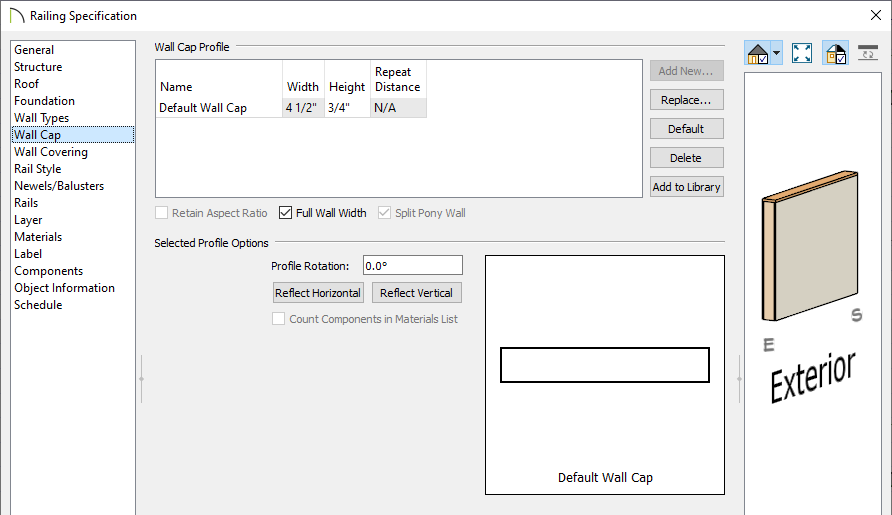The width and height of the screenshot is (892, 515).
Task: Click the Reflect Vertical button
Action: (416, 293)
